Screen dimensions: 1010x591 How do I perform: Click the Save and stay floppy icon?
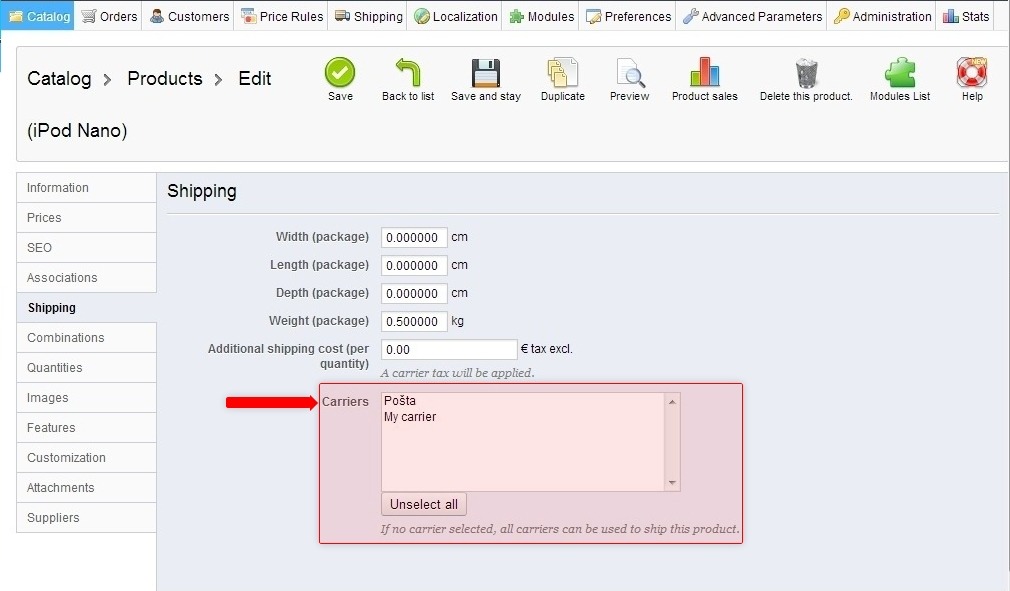[x=486, y=73]
